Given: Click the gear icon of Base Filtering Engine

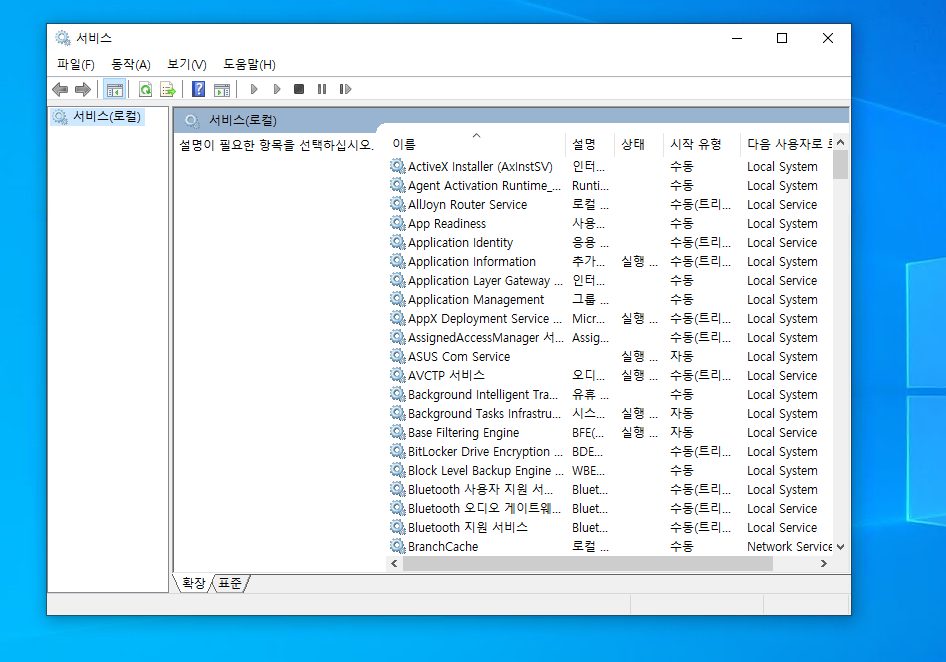Looking at the screenshot, I should coord(398,432).
